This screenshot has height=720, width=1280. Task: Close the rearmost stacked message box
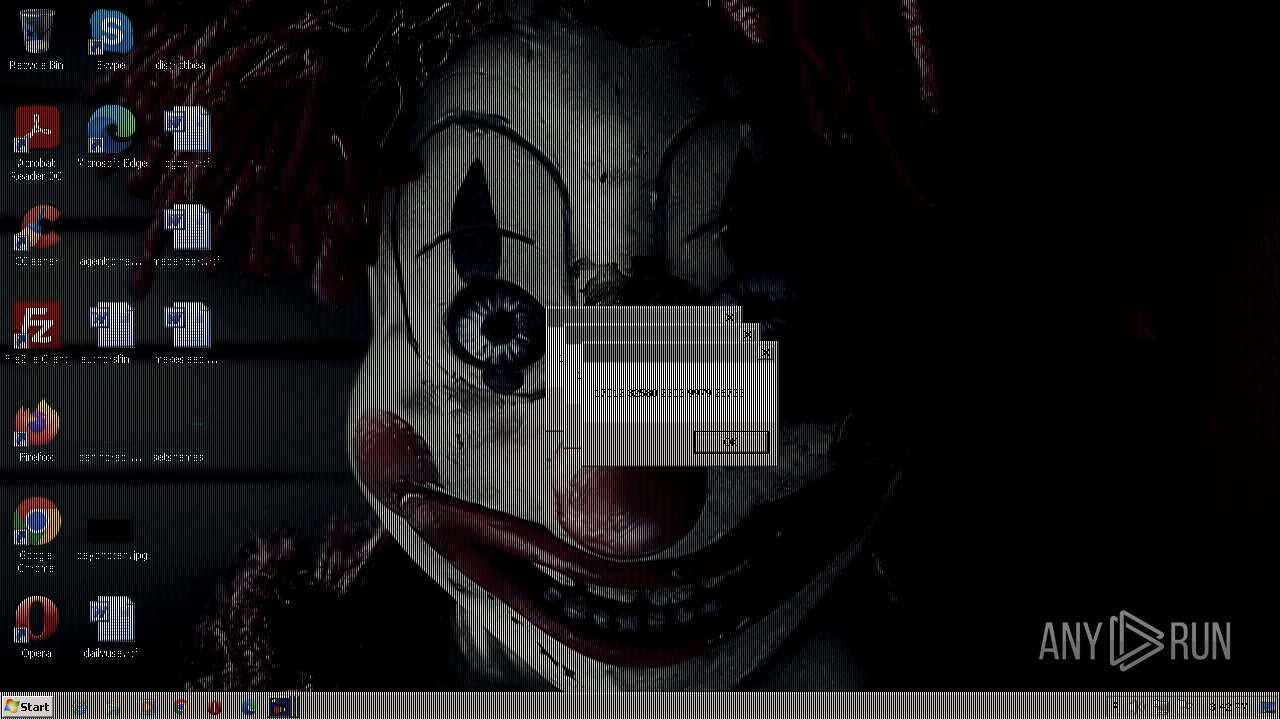pos(730,317)
